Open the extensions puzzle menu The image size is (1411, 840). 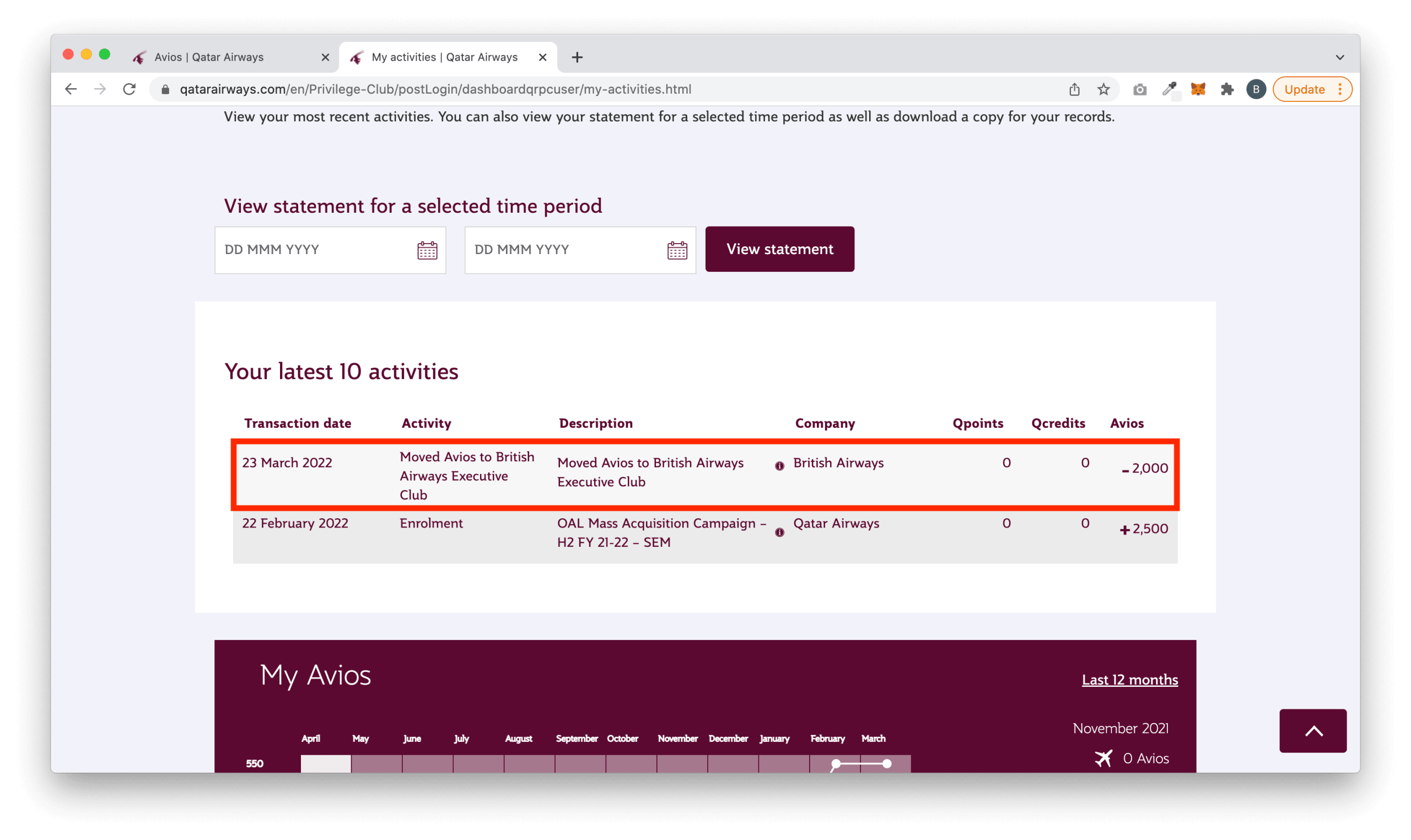pos(1226,89)
